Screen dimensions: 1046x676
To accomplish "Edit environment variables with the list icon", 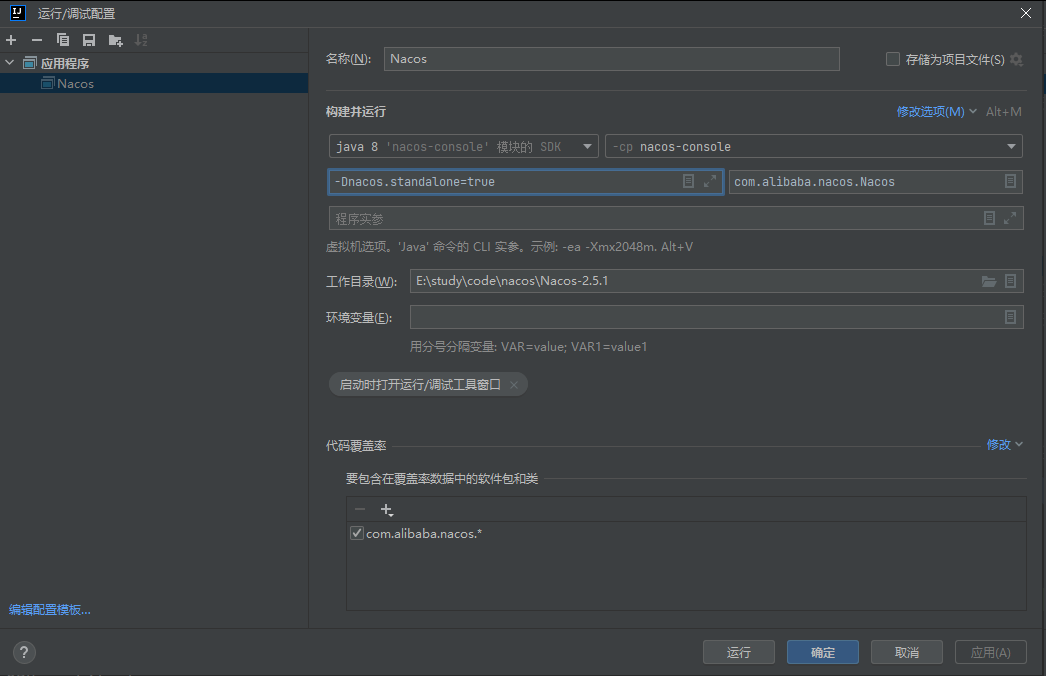I will (x=1010, y=317).
